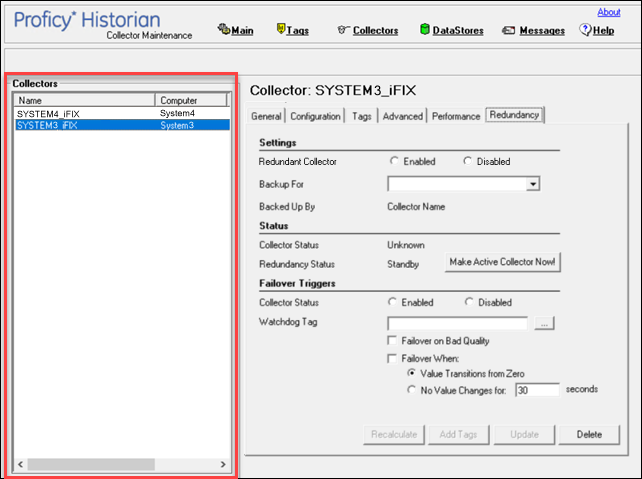The width and height of the screenshot is (642, 479).
Task: Click the System3 computer cell
Action: pyautogui.click(x=177, y=125)
